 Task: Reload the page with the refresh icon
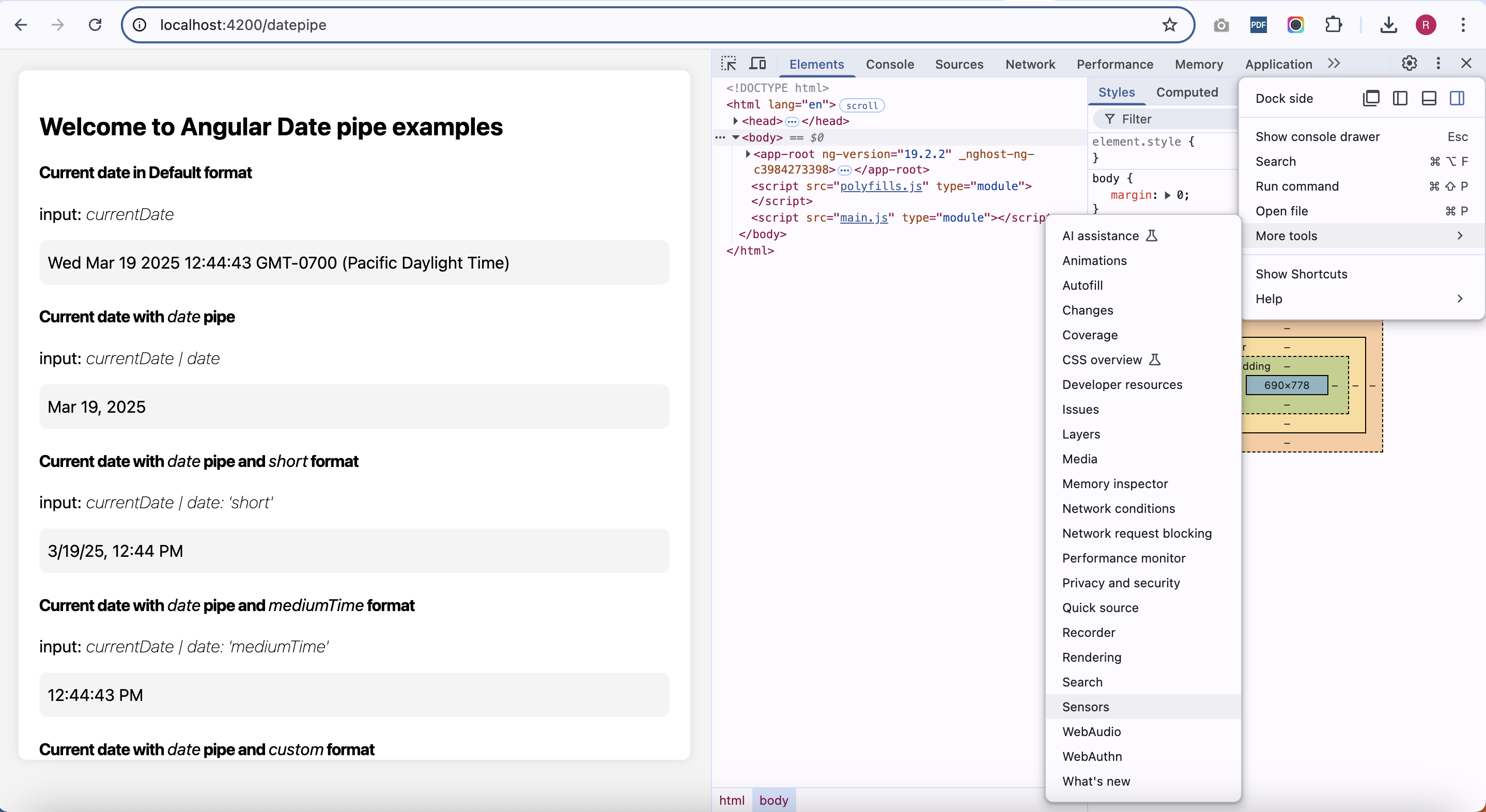pyautogui.click(x=95, y=25)
